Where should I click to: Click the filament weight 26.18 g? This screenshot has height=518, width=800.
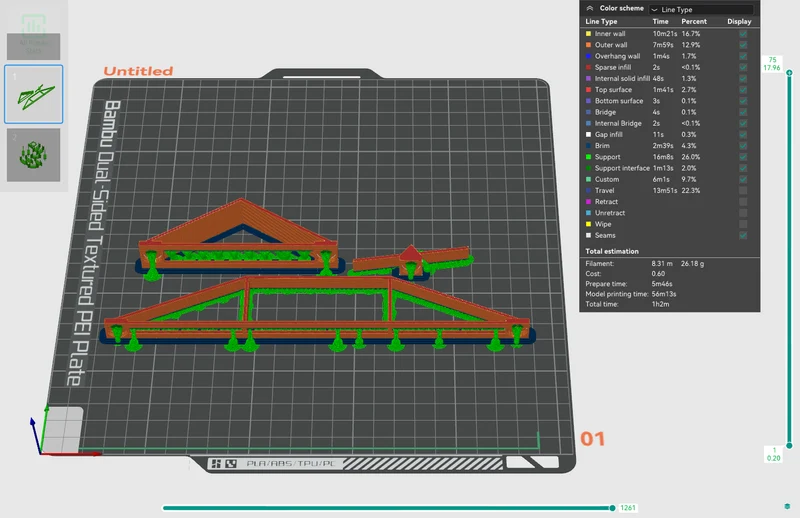coord(692,264)
